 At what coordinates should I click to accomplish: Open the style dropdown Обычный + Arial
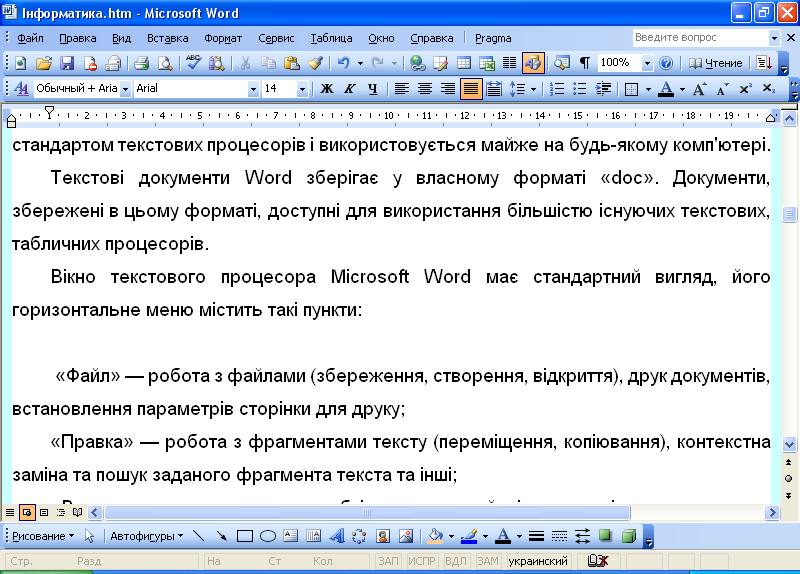pos(125,89)
